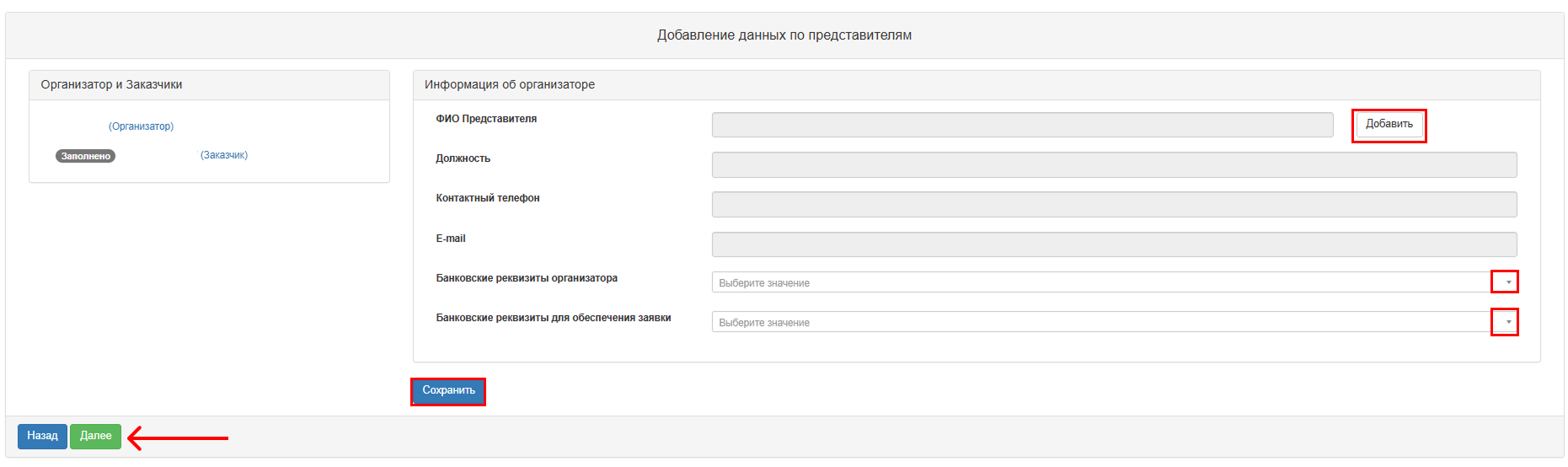Focus the Должность input field
Viewport: 1568px width, 467px height.
pos(1114,164)
